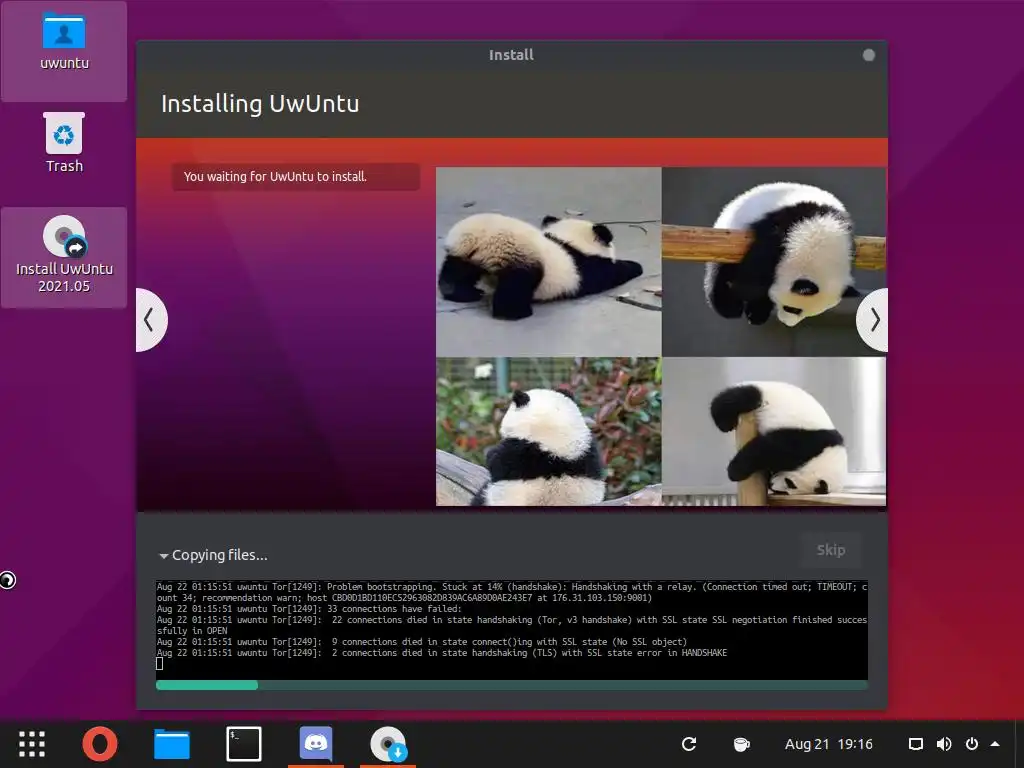Click the greyed-out Skip button
This screenshot has height=768, width=1024.
click(x=831, y=550)
